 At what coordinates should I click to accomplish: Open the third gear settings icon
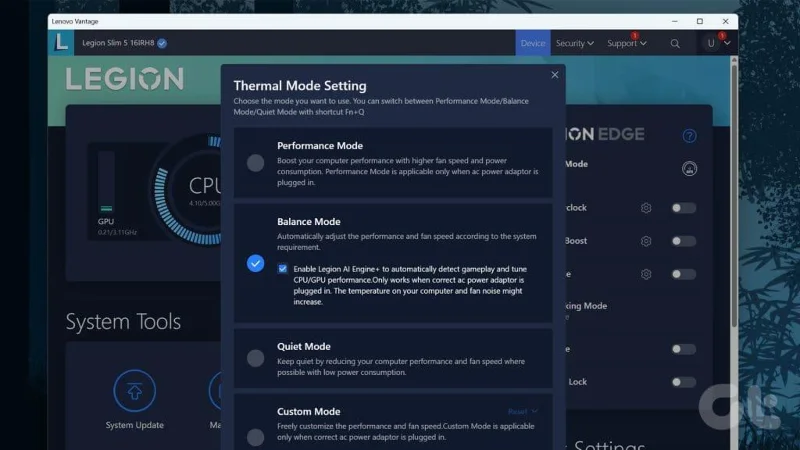point(646,274)
